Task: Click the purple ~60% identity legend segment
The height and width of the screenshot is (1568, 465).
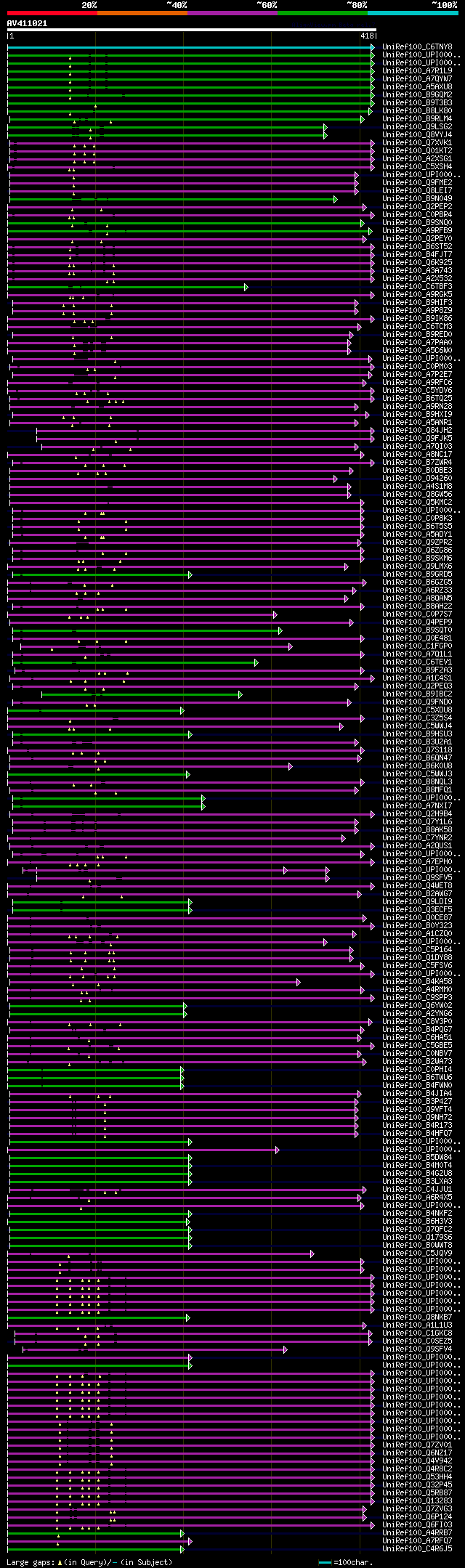Action: click(x=232, y=12)
